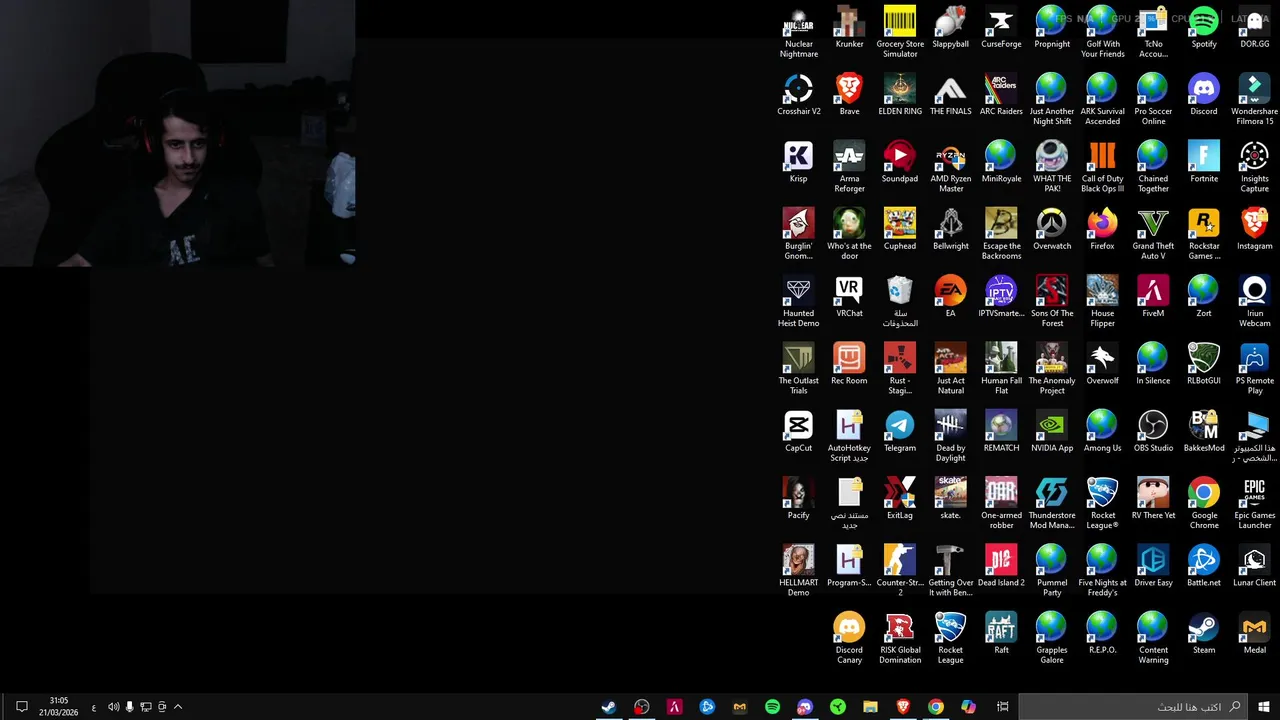Select the Lunar Client desktop icon
Viewport: 1280px width, 720px height.
1254,564
